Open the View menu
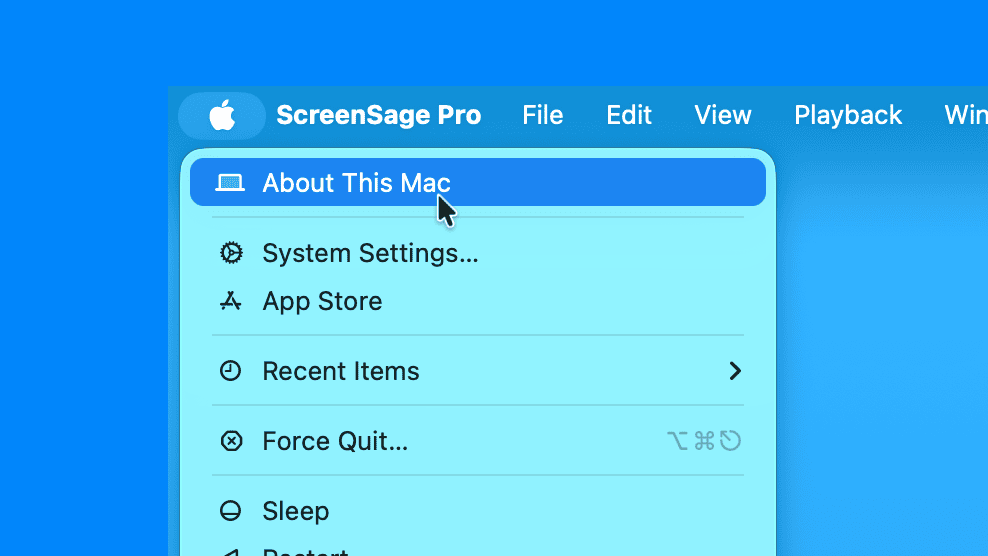988x556 pixels. click(x=722, y=116)
